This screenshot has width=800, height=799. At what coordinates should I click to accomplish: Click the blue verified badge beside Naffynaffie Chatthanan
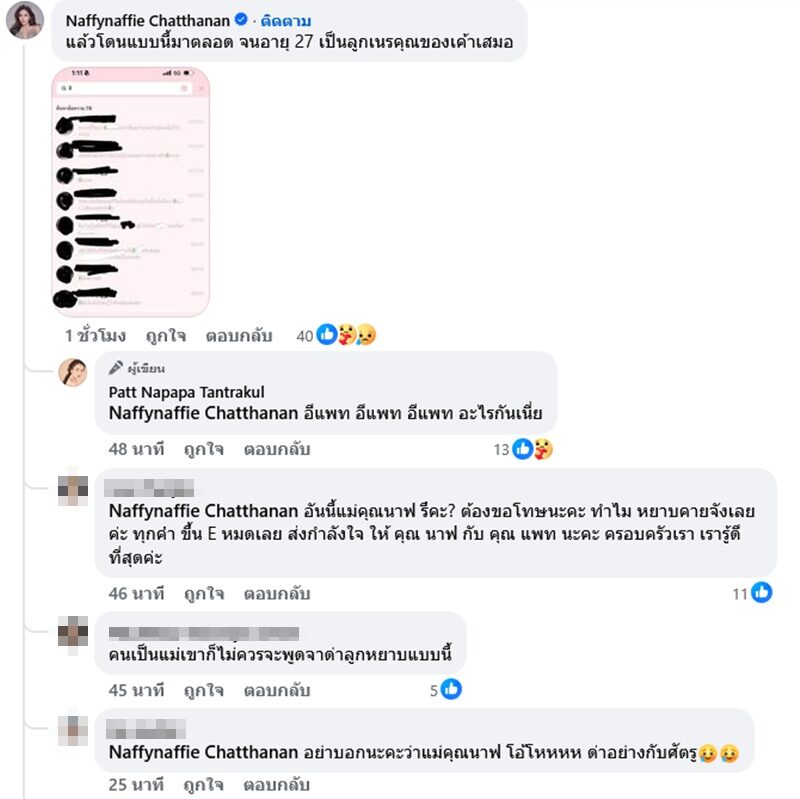pyautogui.click(x=241, y=20)
